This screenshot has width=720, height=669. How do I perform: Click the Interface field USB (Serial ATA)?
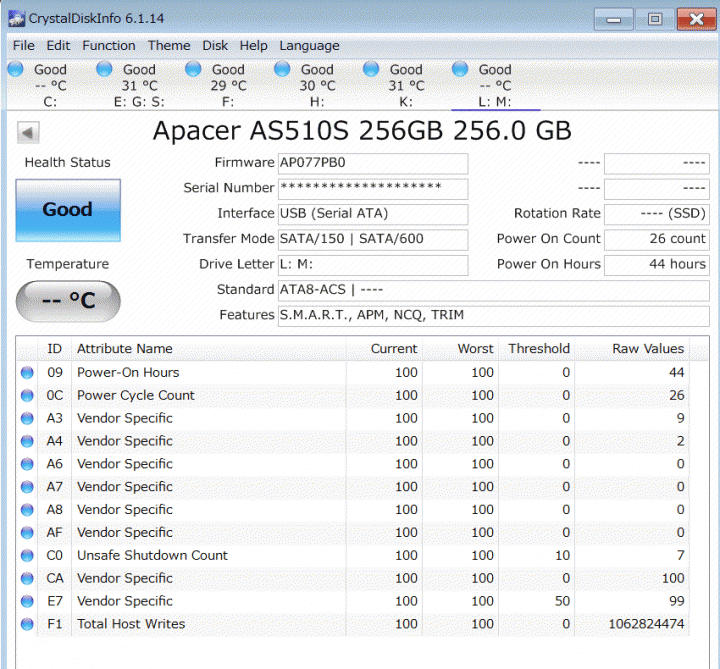(373, 214)
